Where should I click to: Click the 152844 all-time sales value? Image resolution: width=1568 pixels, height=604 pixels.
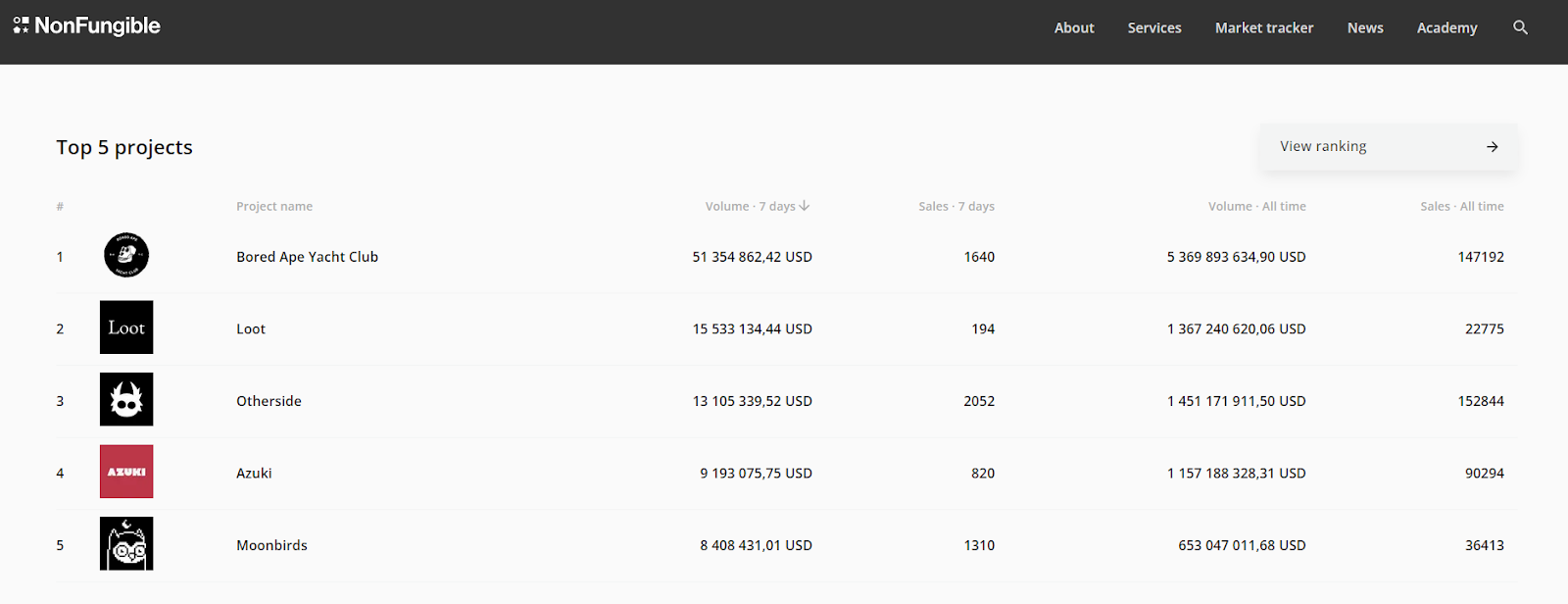[x=1481, y=401]
